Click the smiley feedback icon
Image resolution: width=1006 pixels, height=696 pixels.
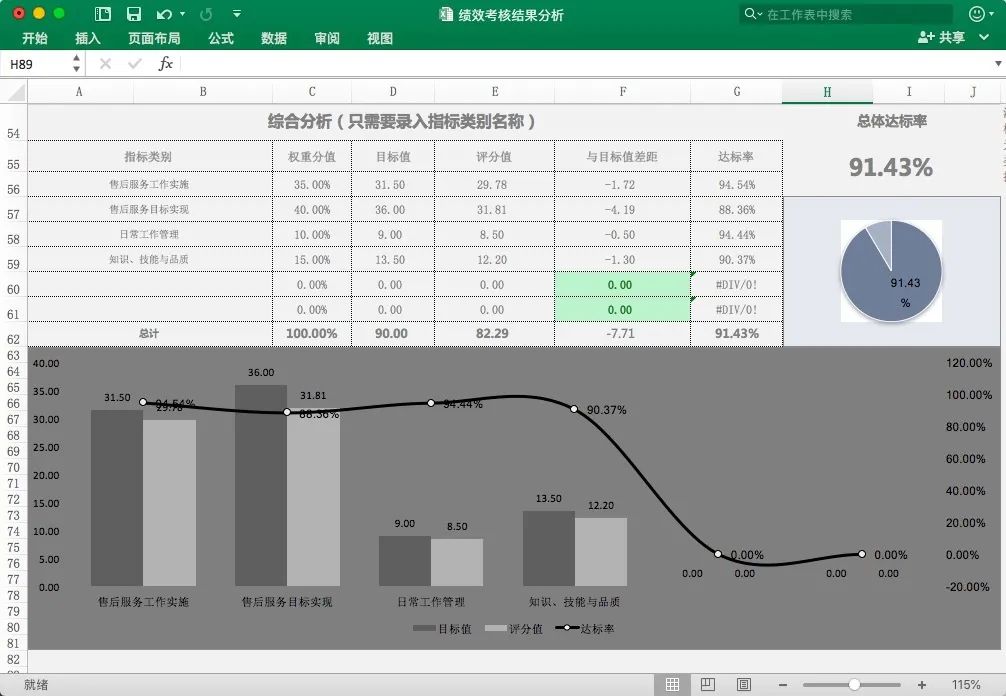point(976,14)
